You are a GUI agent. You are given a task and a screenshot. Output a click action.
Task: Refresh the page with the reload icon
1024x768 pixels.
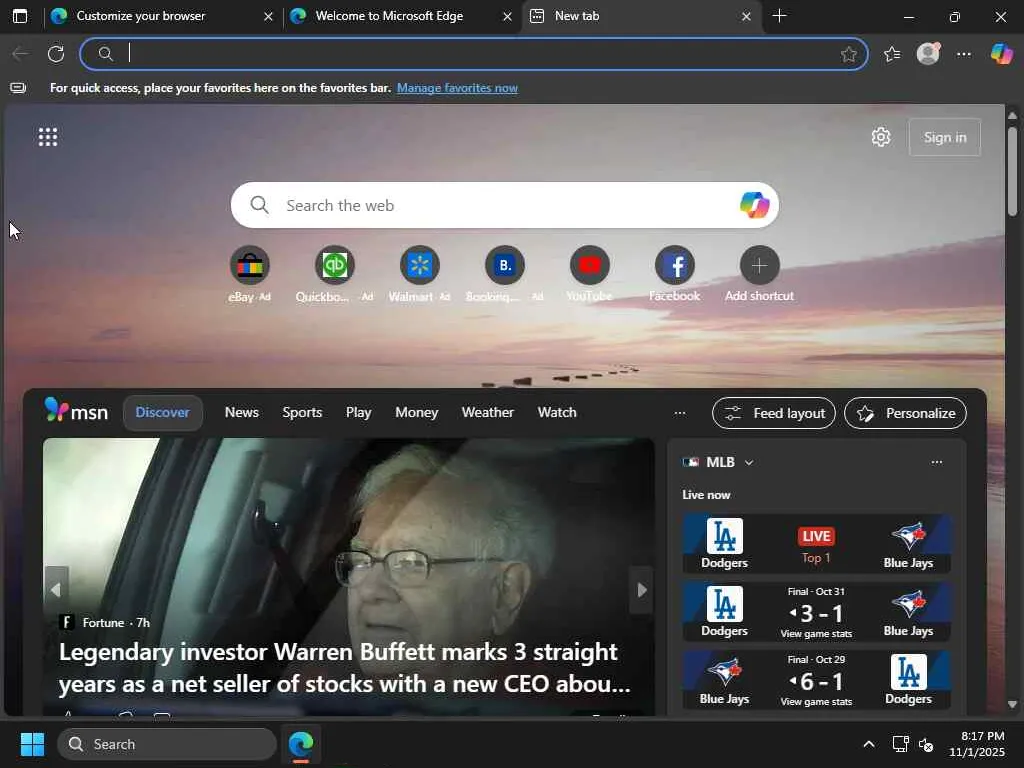point(56,54)
